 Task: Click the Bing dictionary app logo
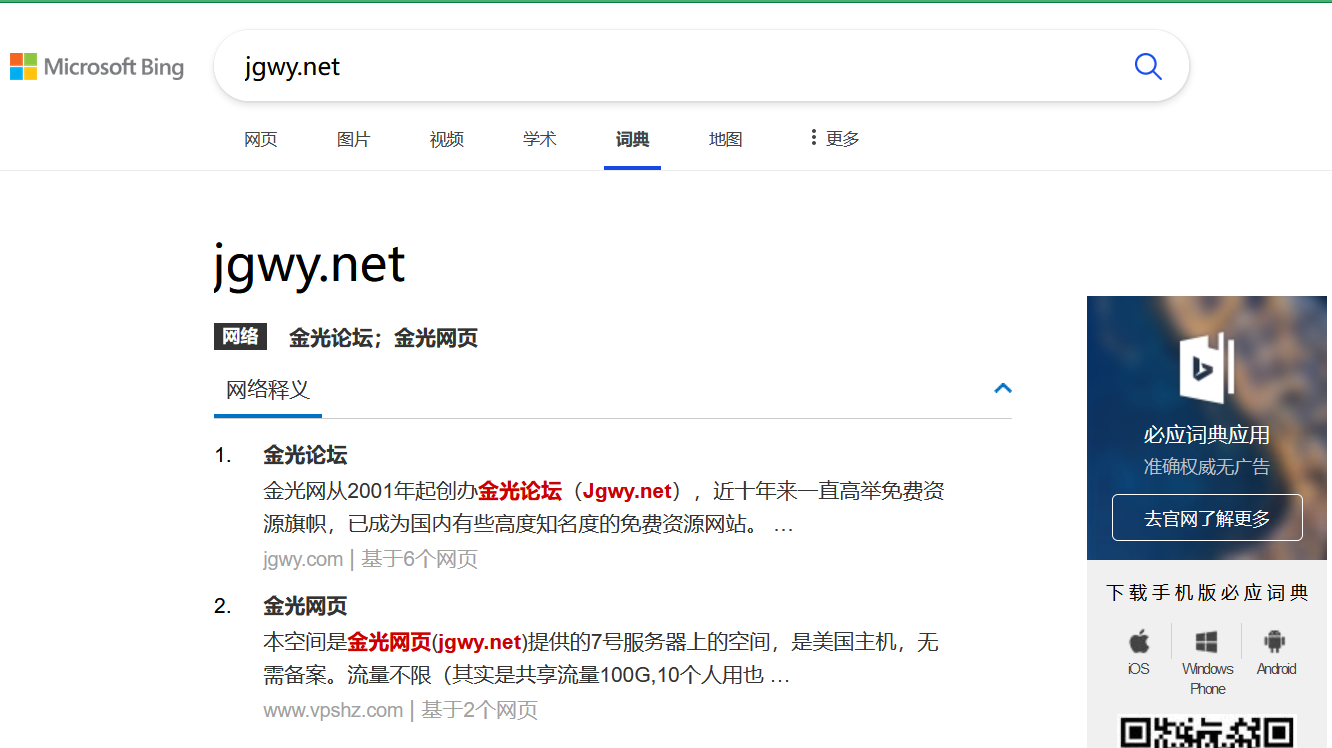pos(1207,366)
